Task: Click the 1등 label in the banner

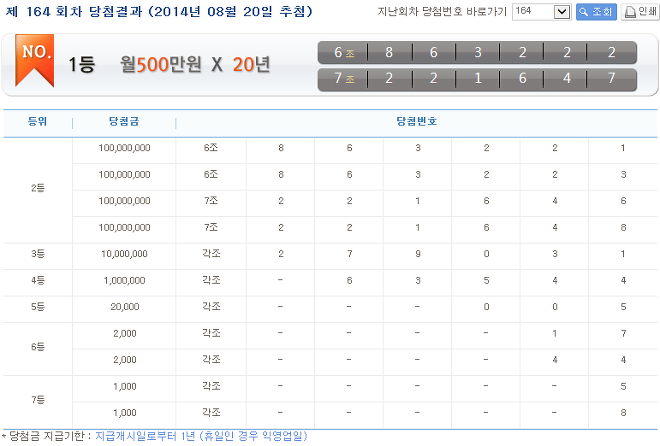Action: tap(82, 65)
